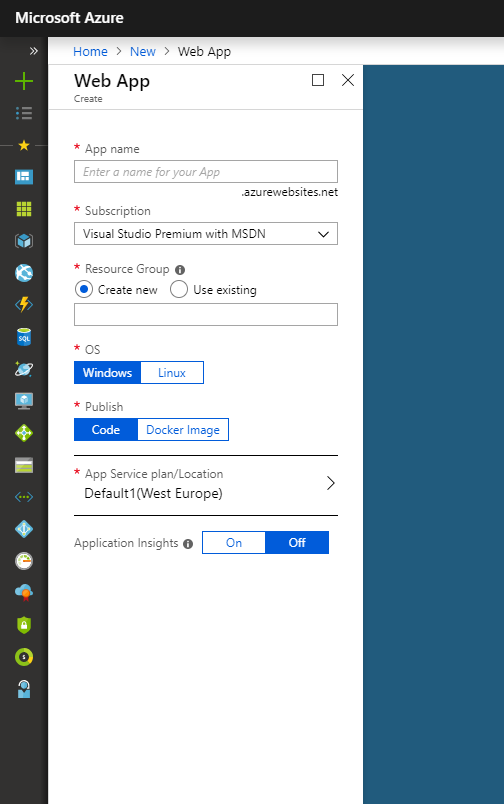
Task: Open Monitor gauge icon
Action: point(24,561)
